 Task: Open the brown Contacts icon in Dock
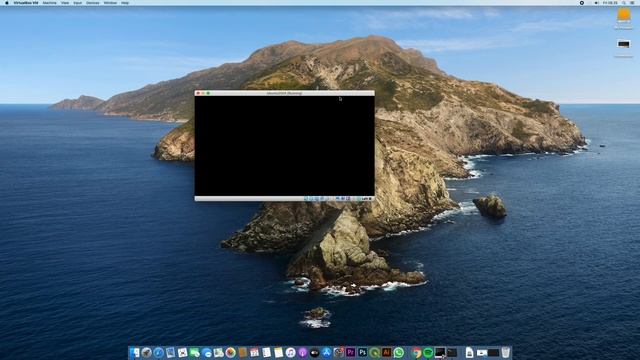click(242, 352)
